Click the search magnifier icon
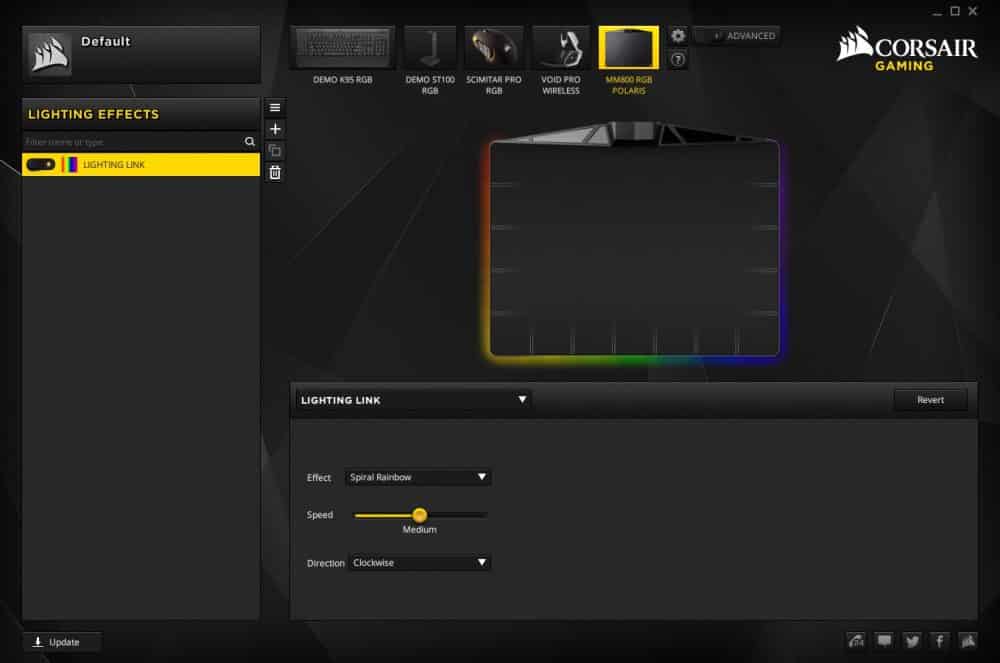The width and height of the screenshot is (1000, 663). coord(249,142)
